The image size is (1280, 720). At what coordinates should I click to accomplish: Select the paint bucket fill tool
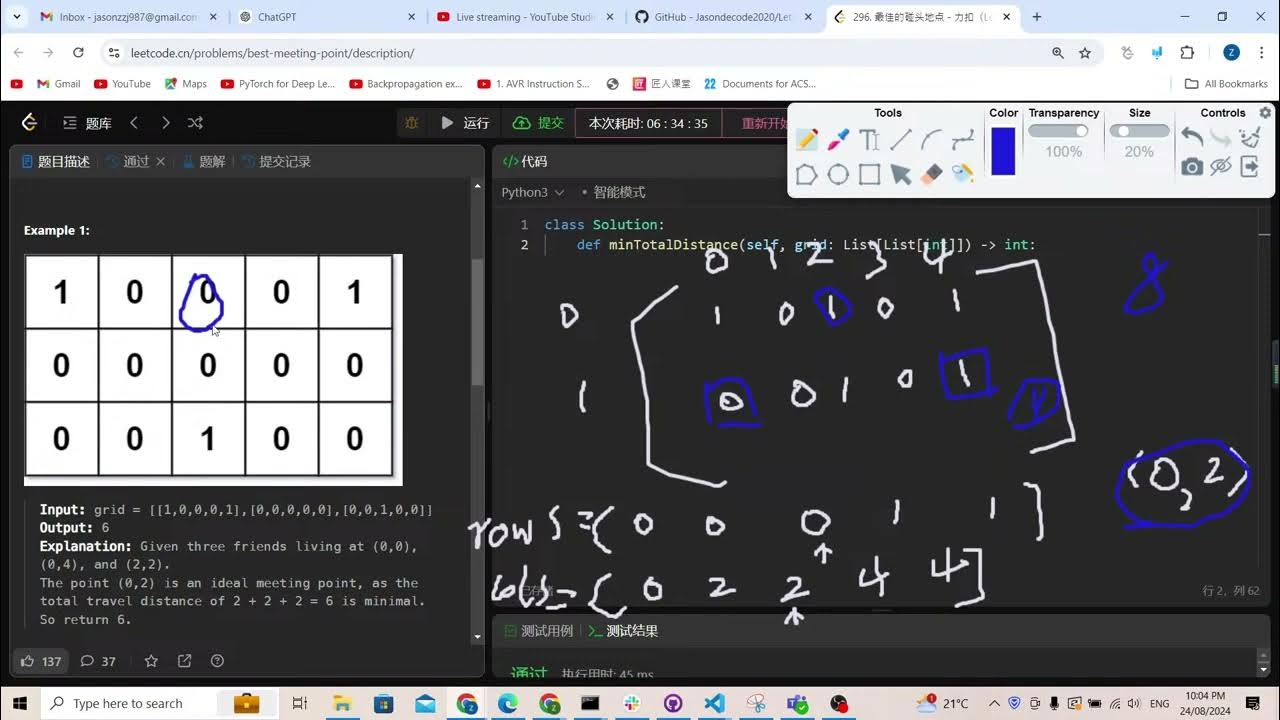point(963,175)
